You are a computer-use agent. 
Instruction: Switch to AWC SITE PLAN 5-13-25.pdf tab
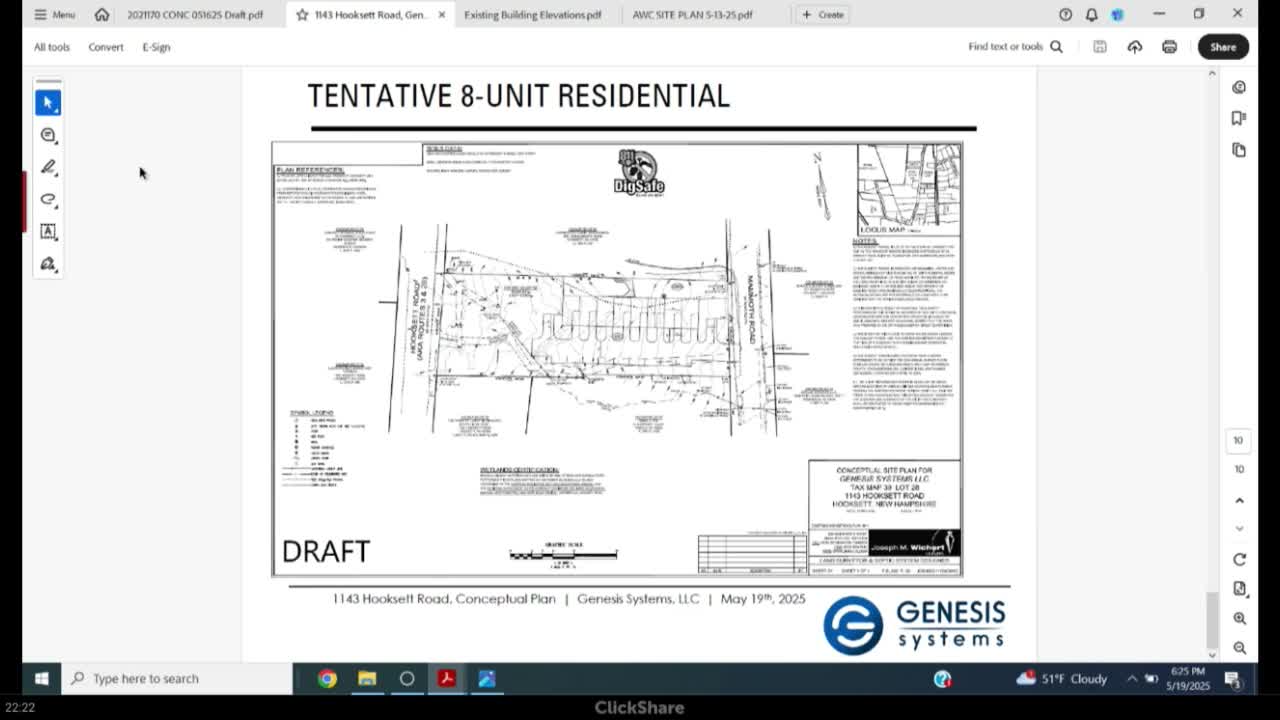click(692, 15)
